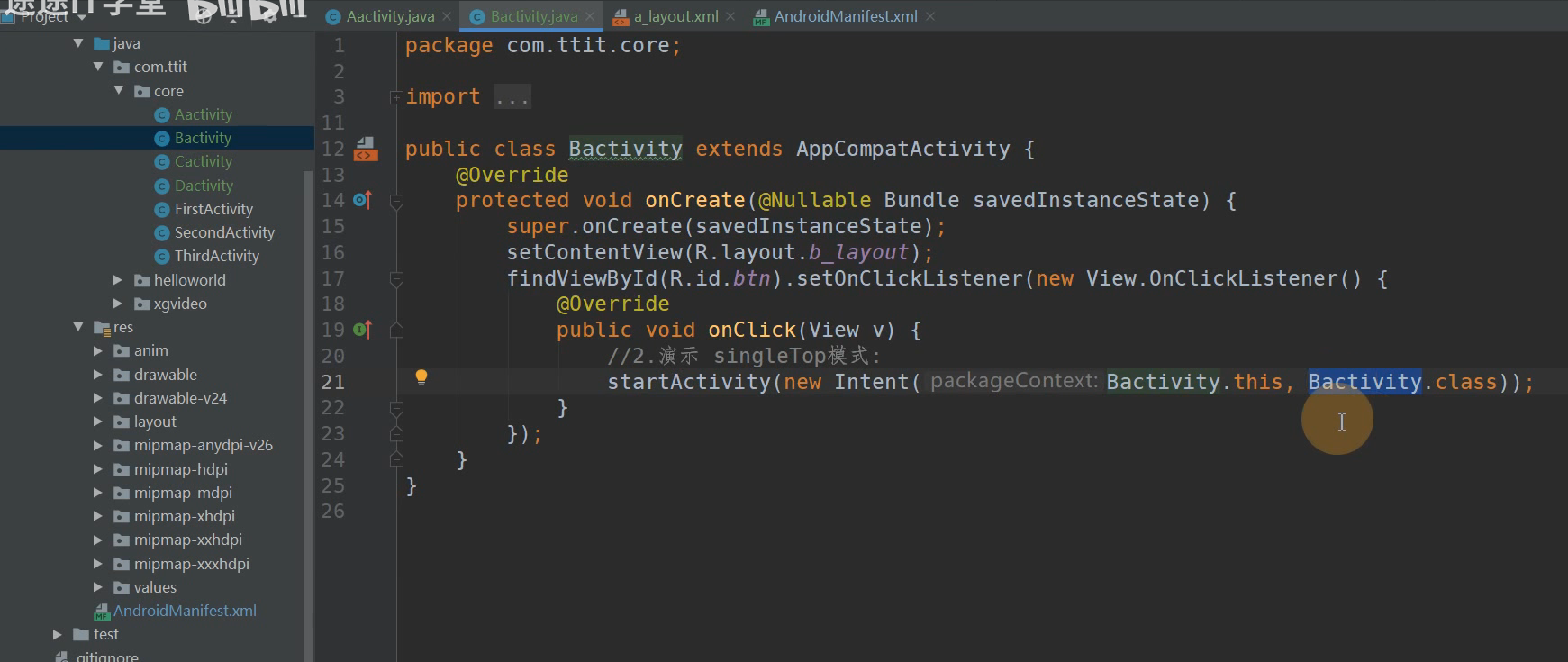
Task: Fold the OnClickListener block at line 17
Action: (395, 279)
